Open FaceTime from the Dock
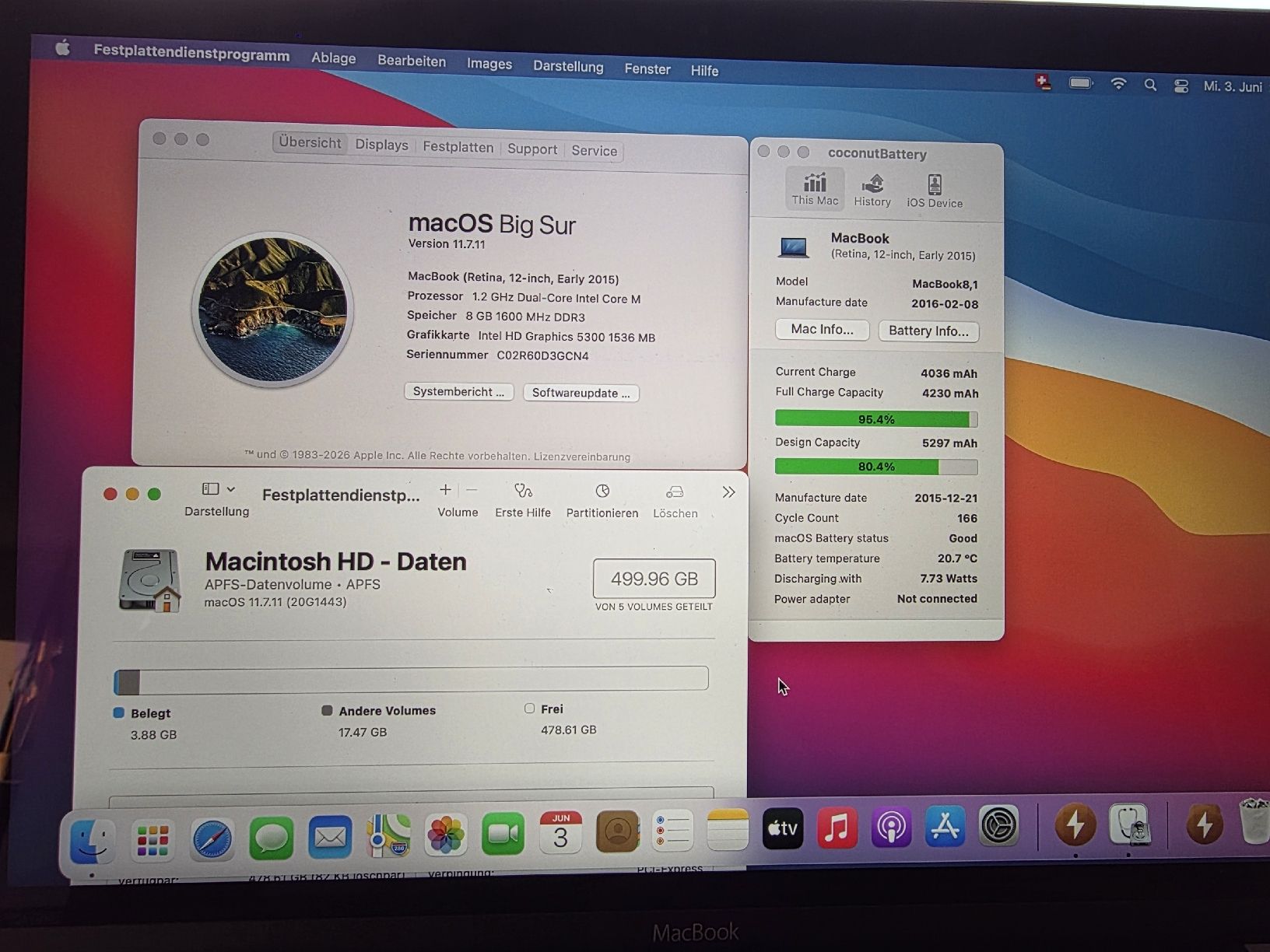 point(503,835)
